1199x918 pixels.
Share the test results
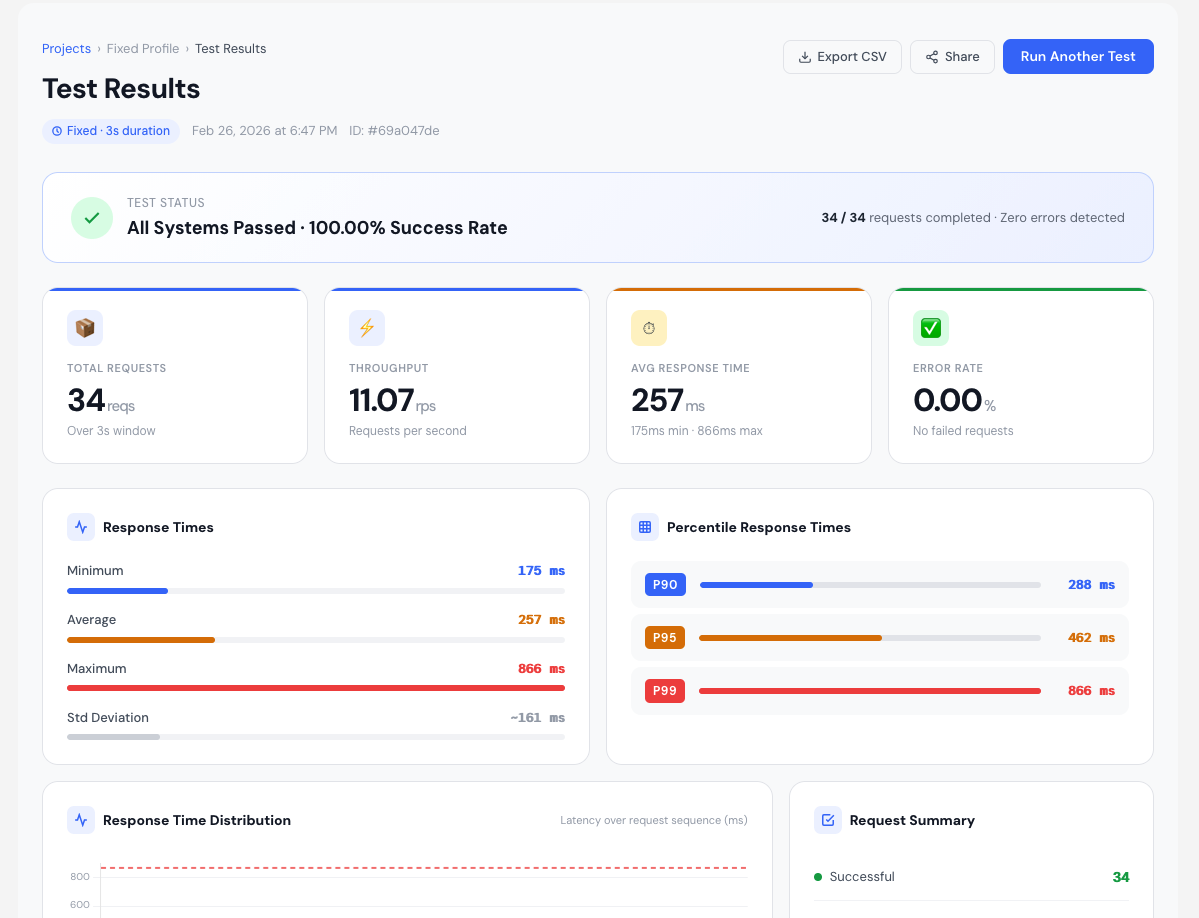pyautogui.click(x=952, y=57)
